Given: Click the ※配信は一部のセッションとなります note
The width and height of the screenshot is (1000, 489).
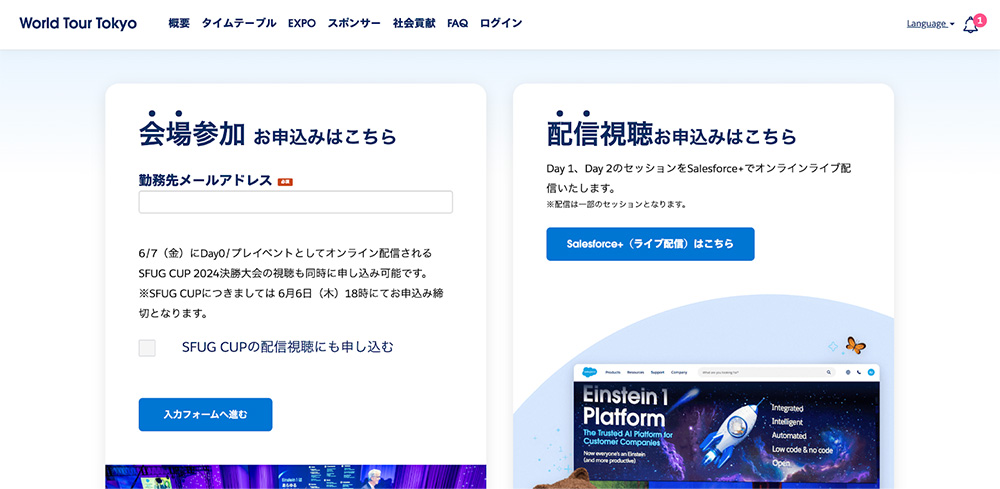Looking at the screenshot, I should click(x=616, y=205).
